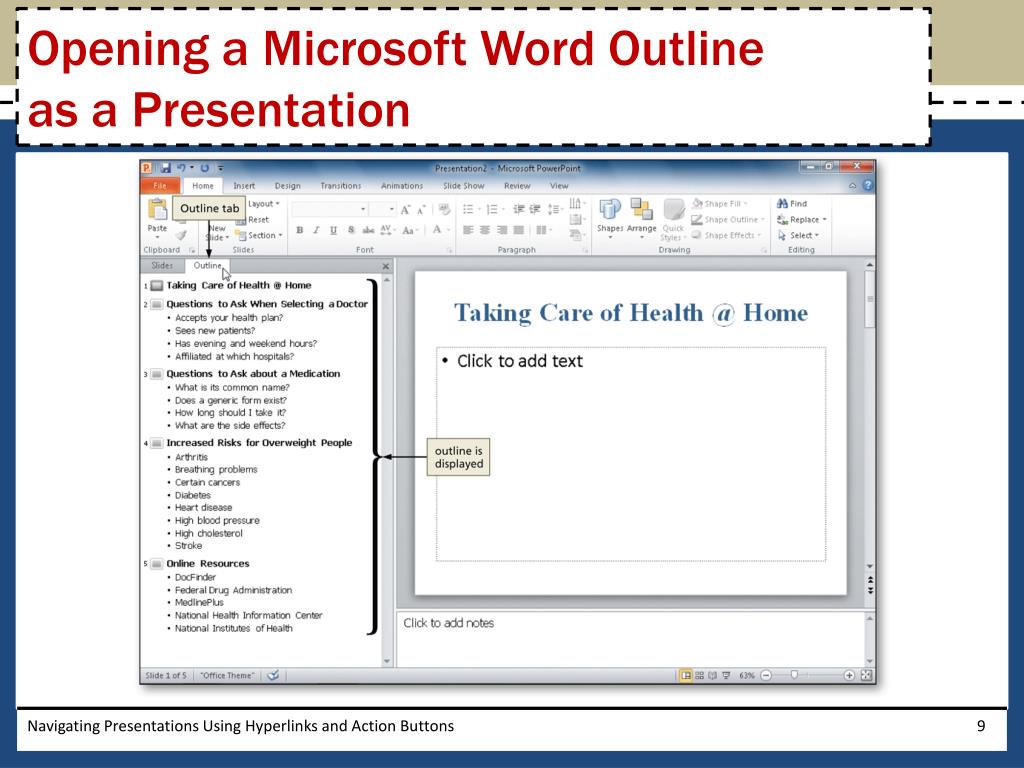Screen dimensions: 1024x768
Task: Click the Save icon in Quick Access Toolbar
Action: tap(166, 168)
